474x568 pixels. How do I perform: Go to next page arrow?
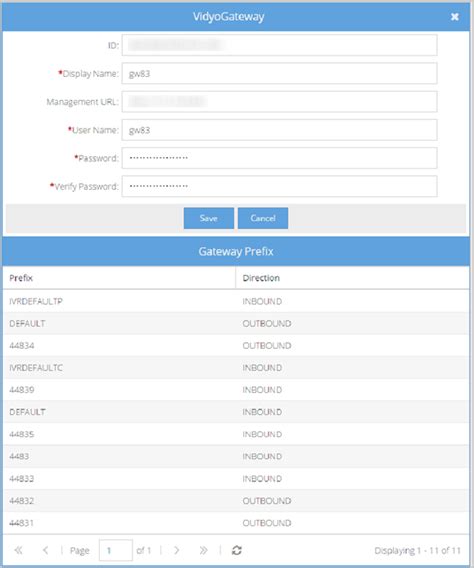tap(176, 550)
